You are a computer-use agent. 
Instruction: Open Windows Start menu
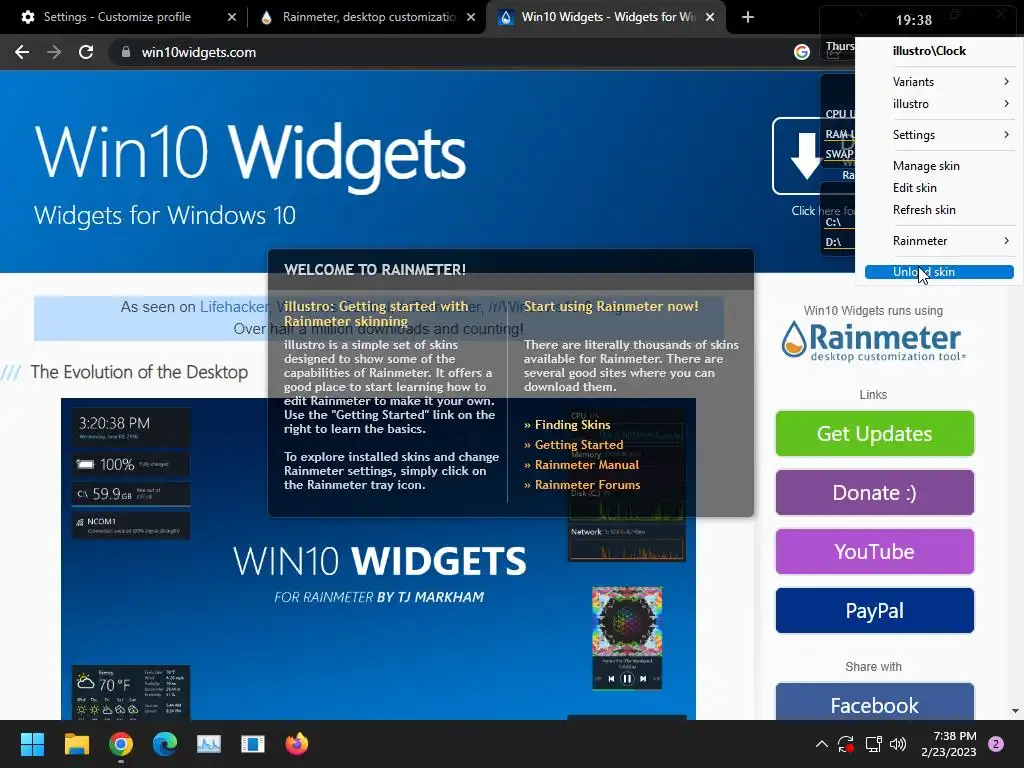pos(32,744)
